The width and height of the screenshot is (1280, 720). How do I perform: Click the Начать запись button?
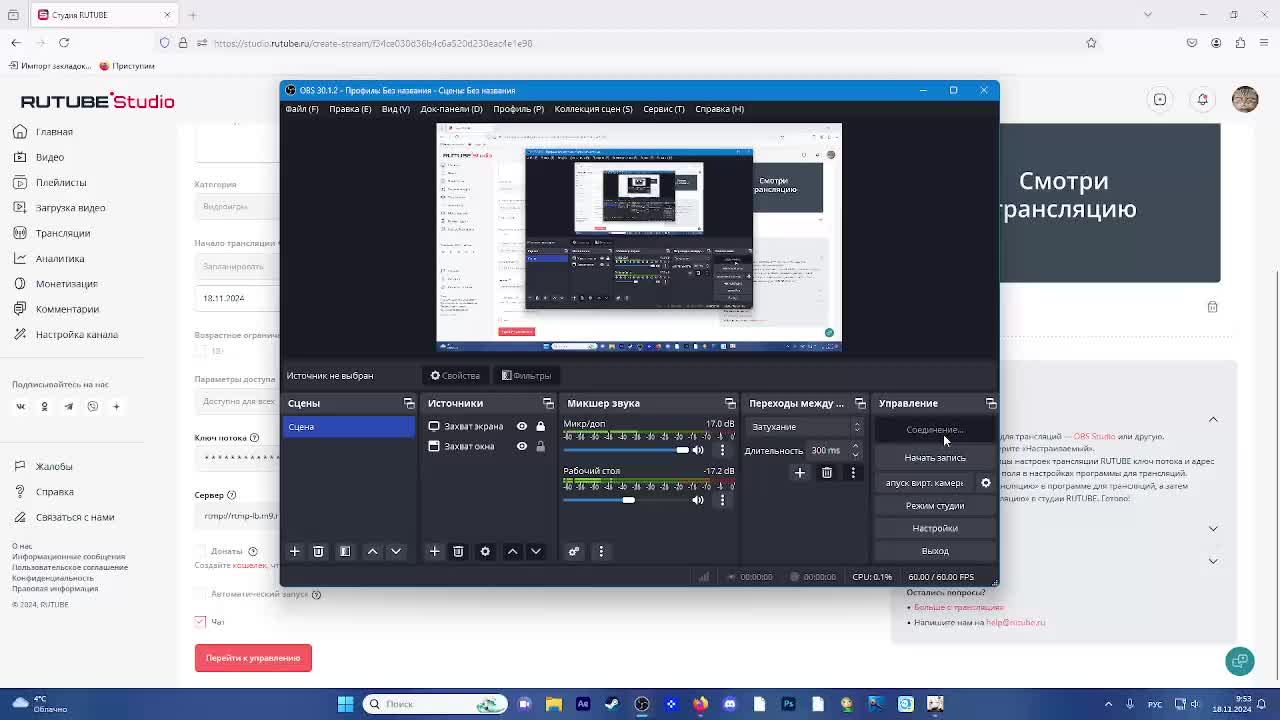(935, 458)
